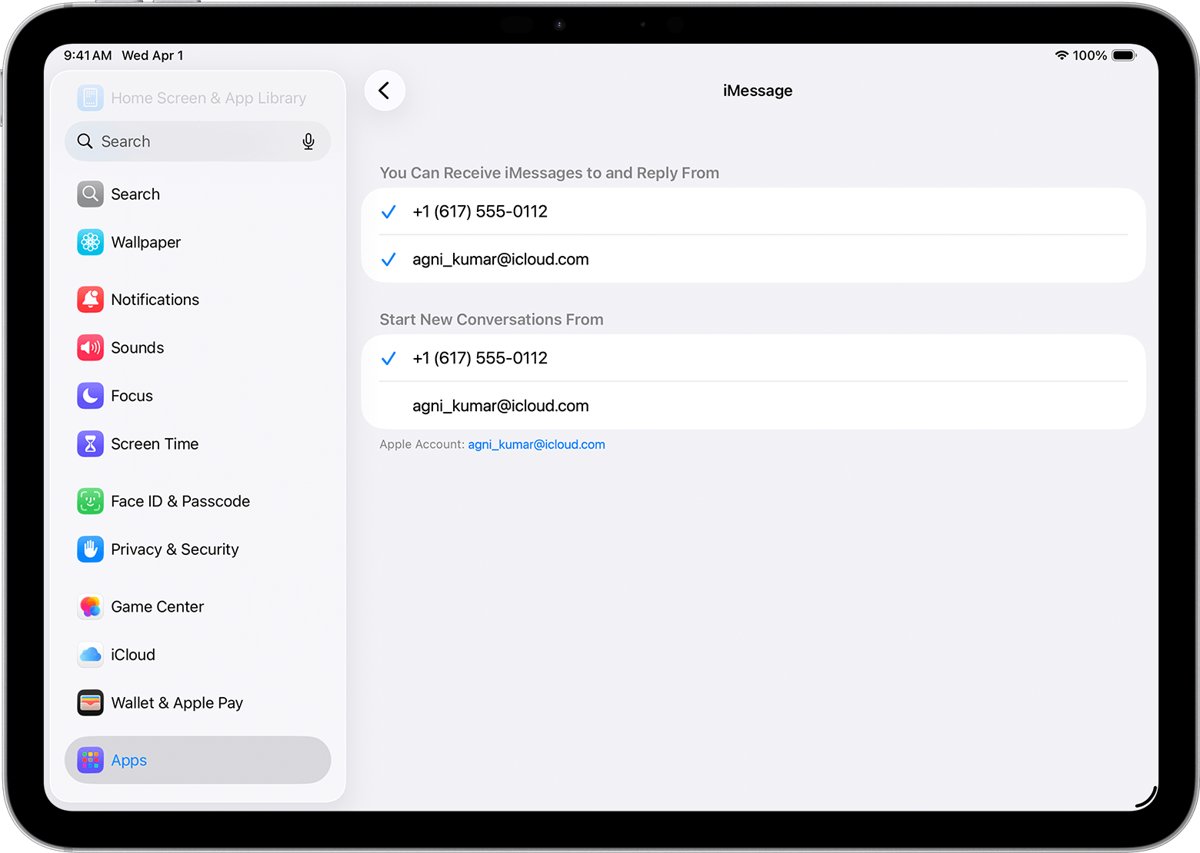This screenshot has height=853, width=1200.
Task: Open the Wallet & Apple Pay icon
Action: 91,703
